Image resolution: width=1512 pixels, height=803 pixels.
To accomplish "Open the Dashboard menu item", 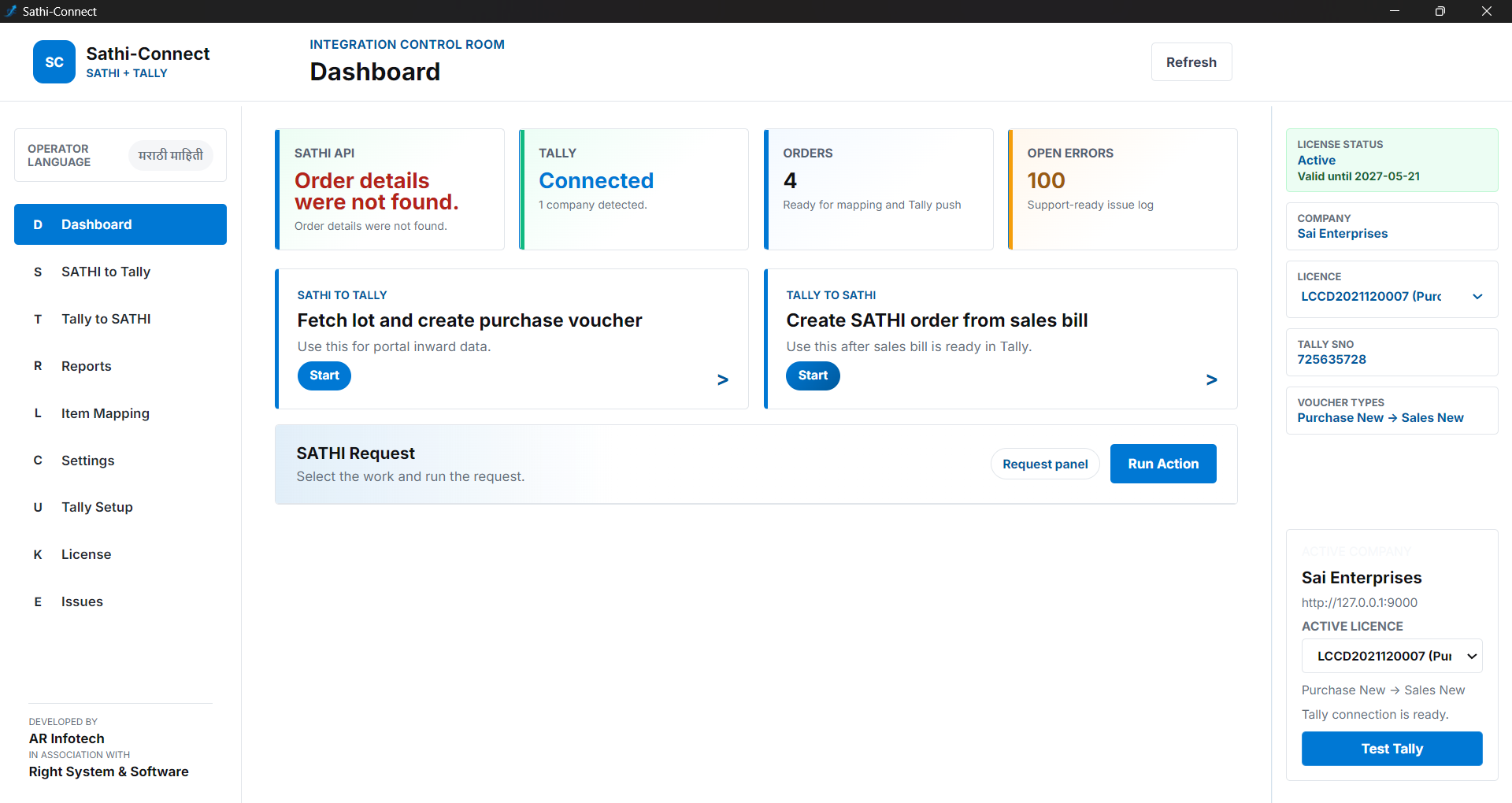I will [120, 224].
